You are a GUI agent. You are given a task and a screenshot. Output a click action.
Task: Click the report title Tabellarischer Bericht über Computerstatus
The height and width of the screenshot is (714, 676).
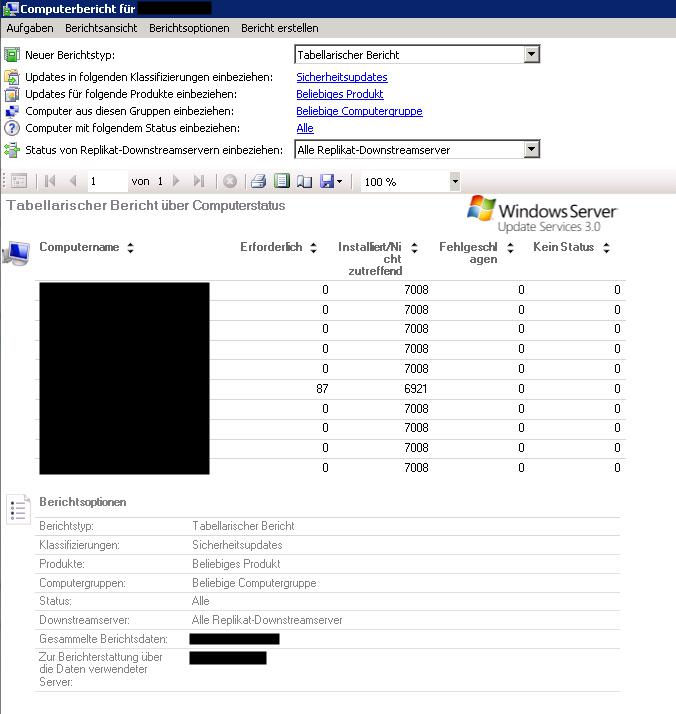coord(146,205)
